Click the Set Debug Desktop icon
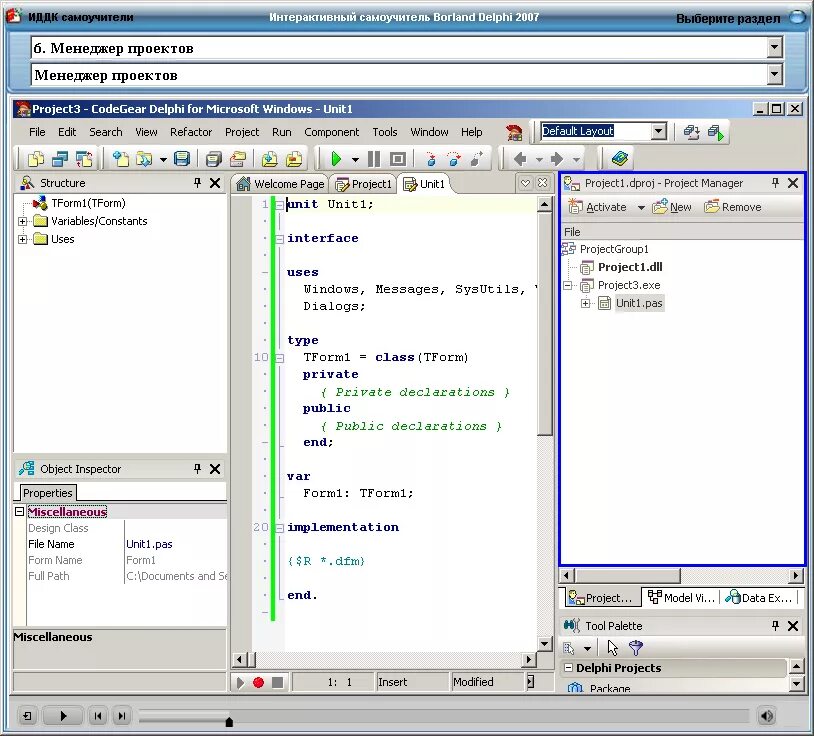This screenshot has height=736, width=814. (x=716, y=132)
